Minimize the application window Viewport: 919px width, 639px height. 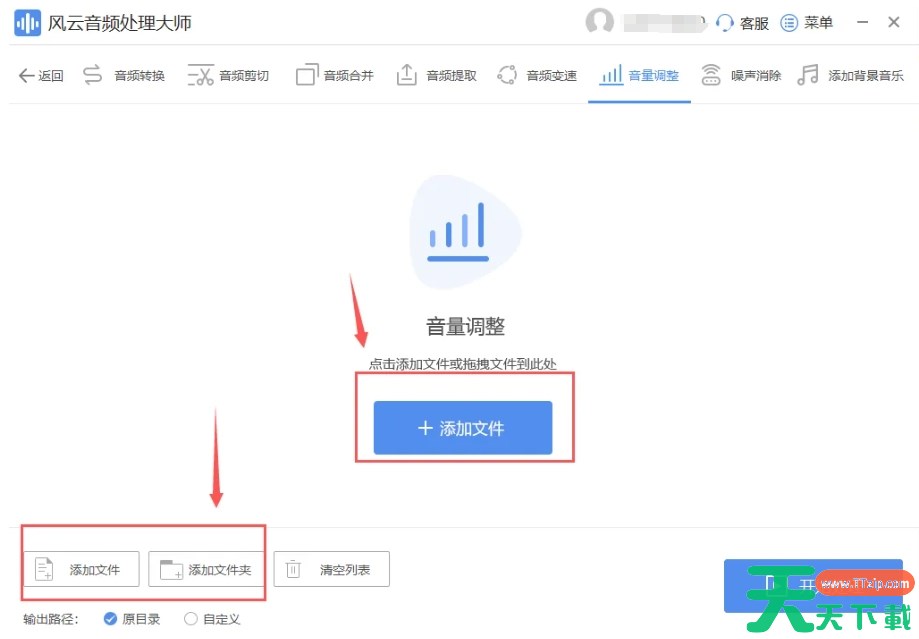tap(862, 22)
